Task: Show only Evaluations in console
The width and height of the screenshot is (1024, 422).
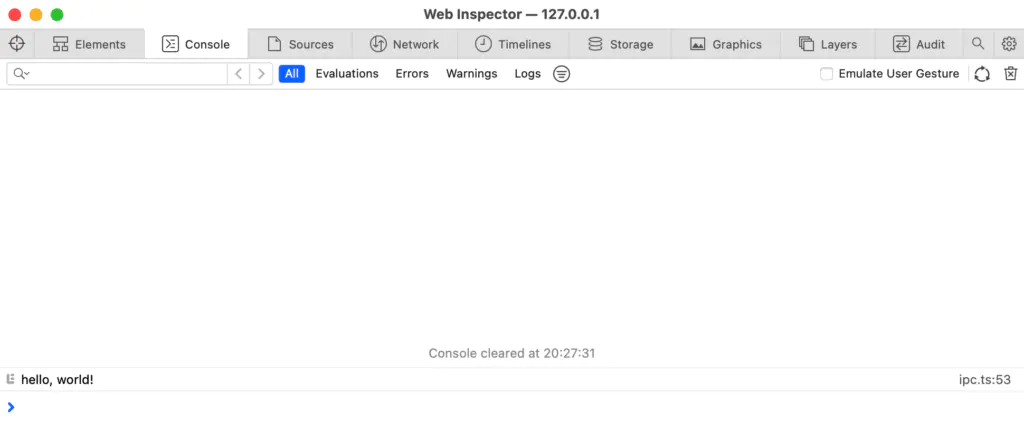Action: pyautogui.click(x=347, y=74)
